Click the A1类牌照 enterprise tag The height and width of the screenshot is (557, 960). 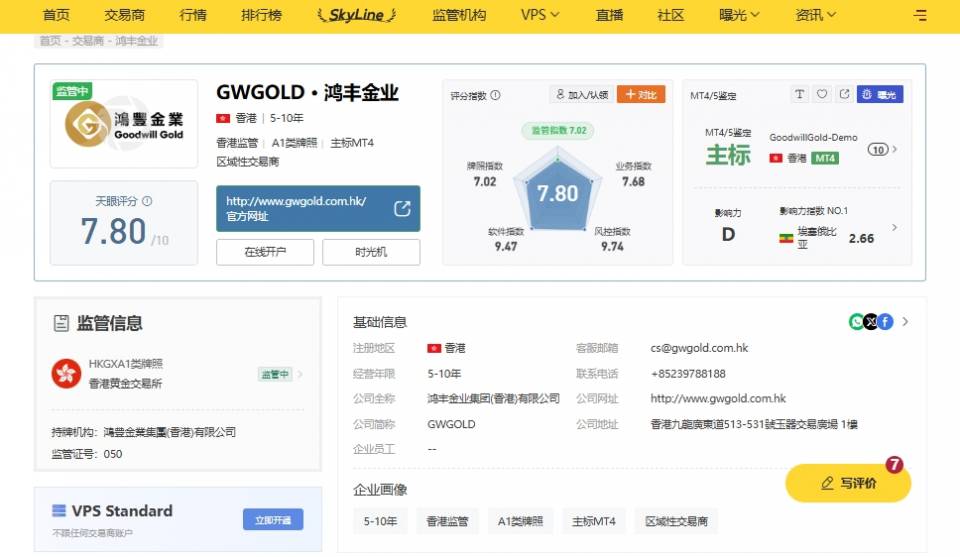(x=520, y=521)
